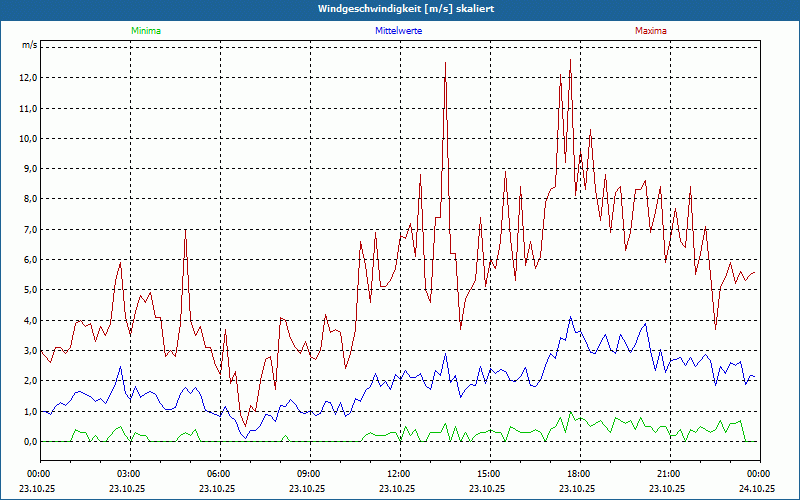
Task: Click the 09:00 time axis label
Action: 309,474
